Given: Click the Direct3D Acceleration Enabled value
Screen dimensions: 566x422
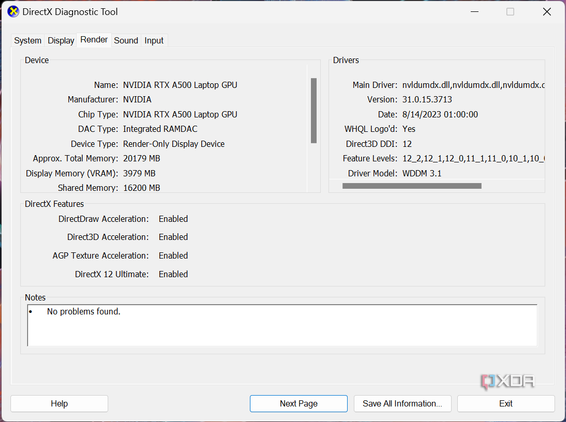Looking at the screenshot, I should pyautogui.click(x=173, y=237).
